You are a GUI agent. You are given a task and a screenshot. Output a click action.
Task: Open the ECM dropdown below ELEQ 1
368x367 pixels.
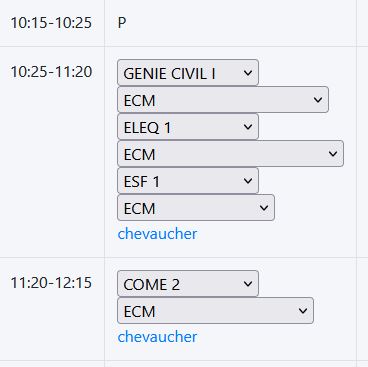coord(230,154)
